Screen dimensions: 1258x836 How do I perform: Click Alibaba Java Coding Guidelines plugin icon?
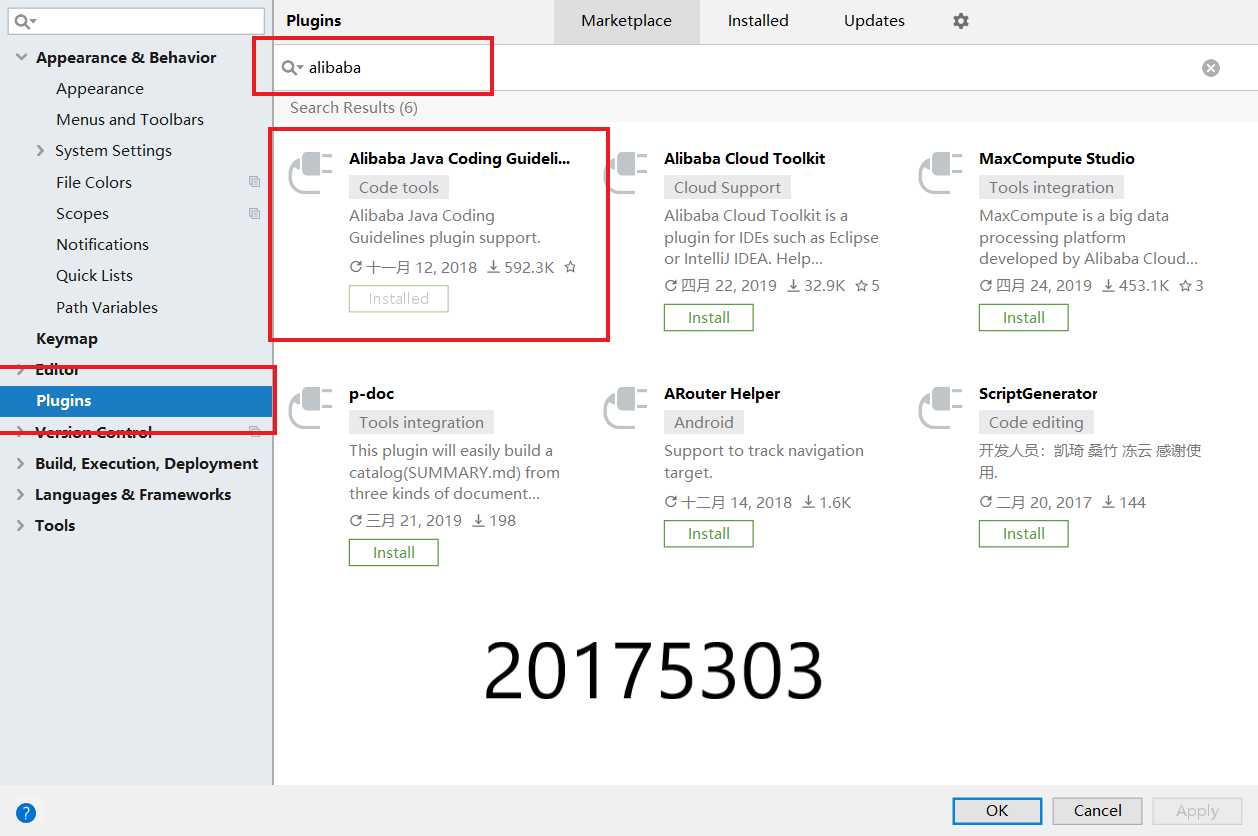(311, 174)
